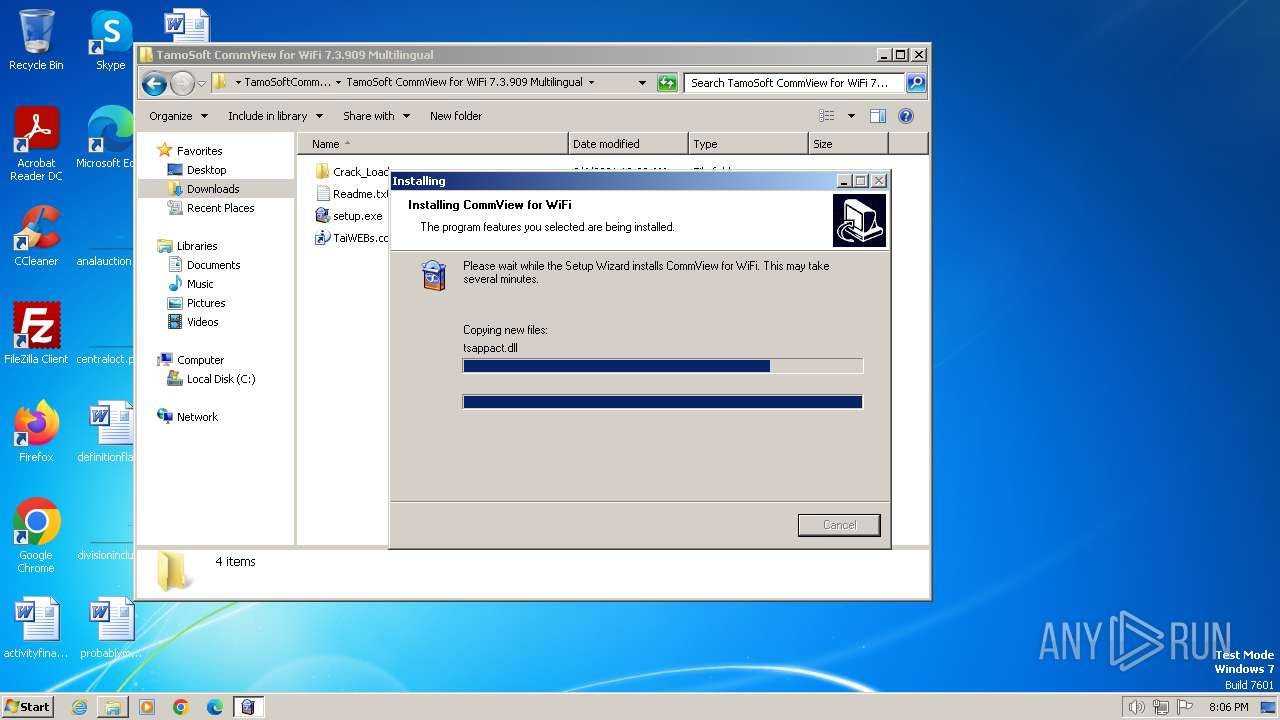Expand the address bar history dropdown
Screen dimensions: 1280x720
pyautogui.click(x=642, y=83)
